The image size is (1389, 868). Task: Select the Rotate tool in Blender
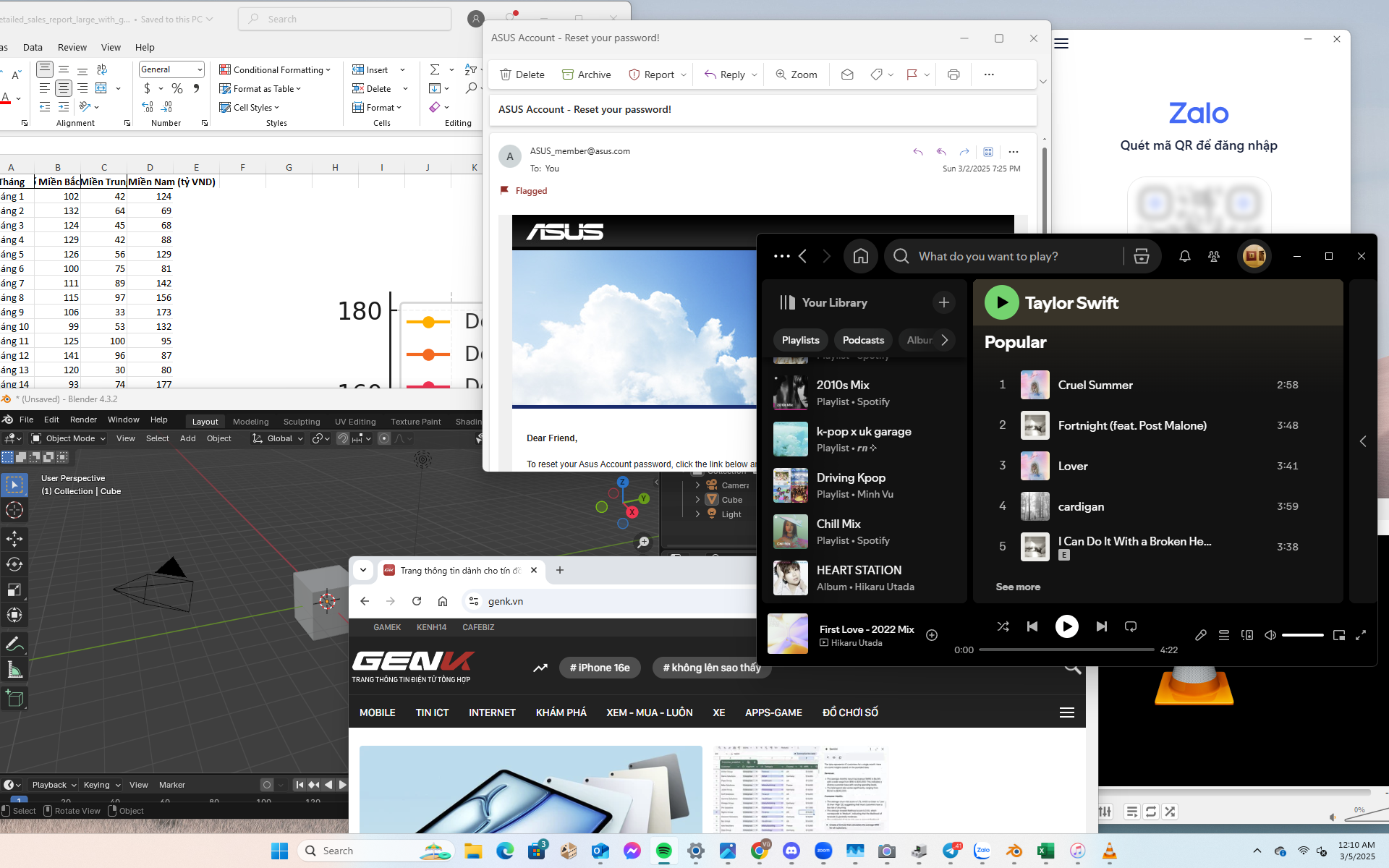coord(14,564)
